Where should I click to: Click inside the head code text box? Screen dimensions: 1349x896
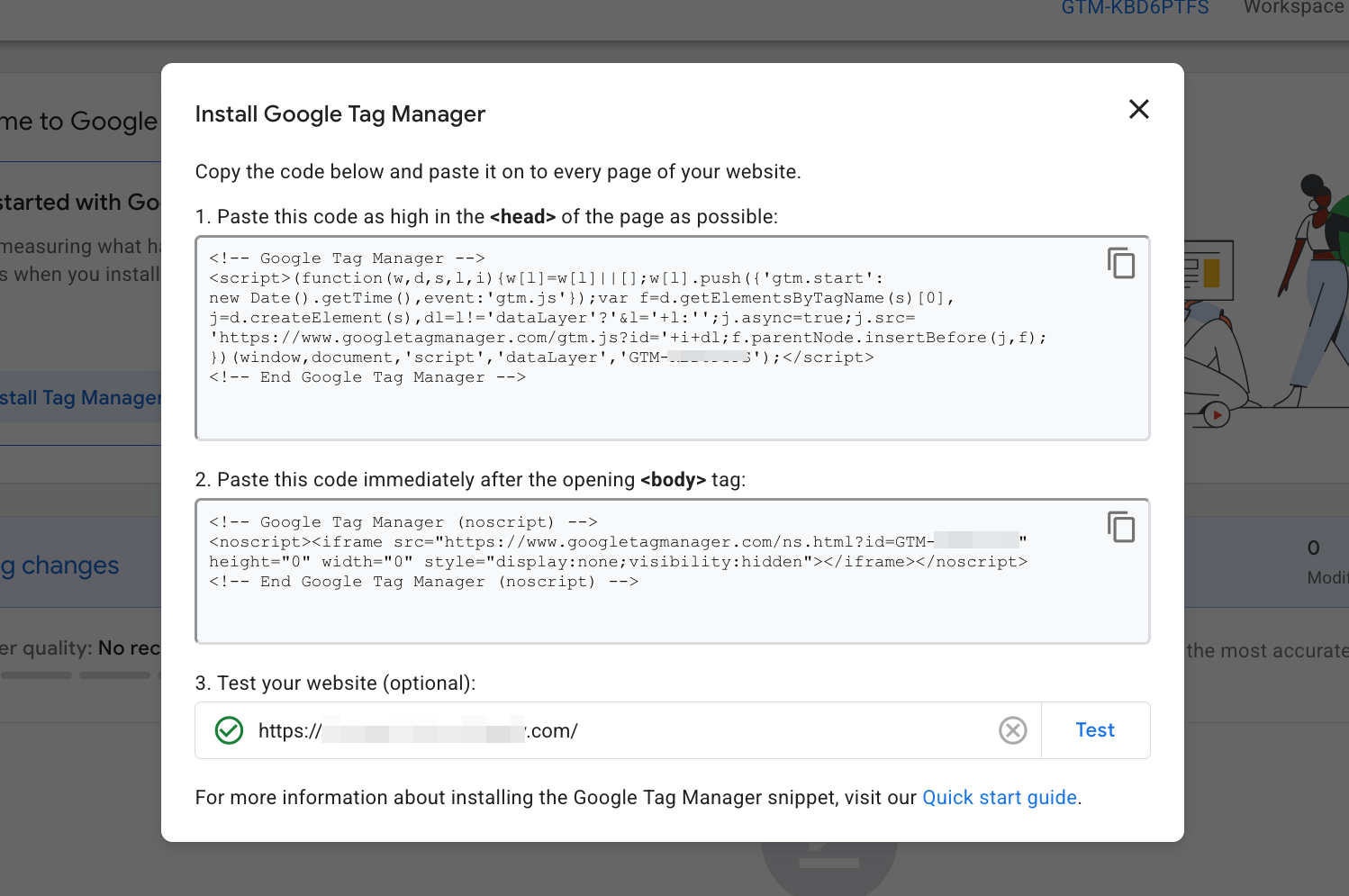(x=673, y=339)
